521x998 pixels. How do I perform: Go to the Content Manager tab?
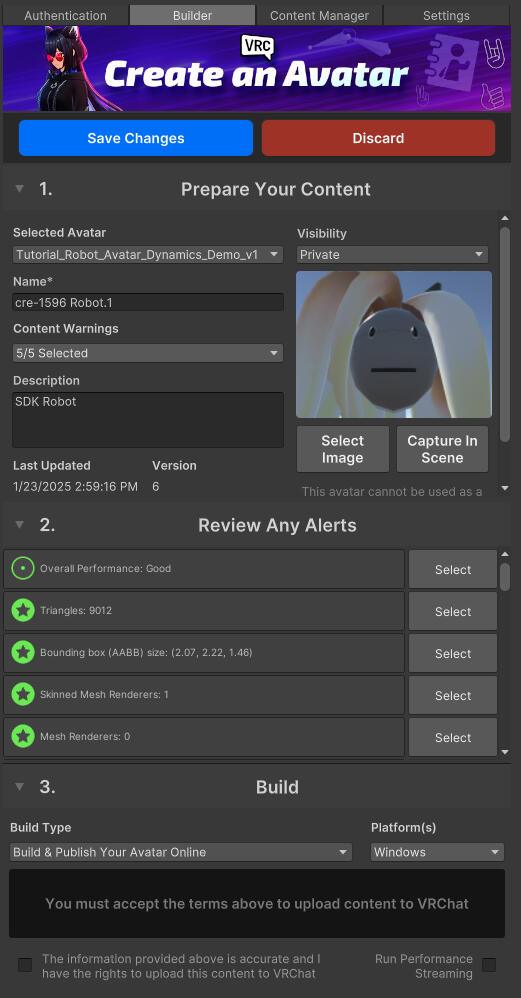(x=319, y=15)
